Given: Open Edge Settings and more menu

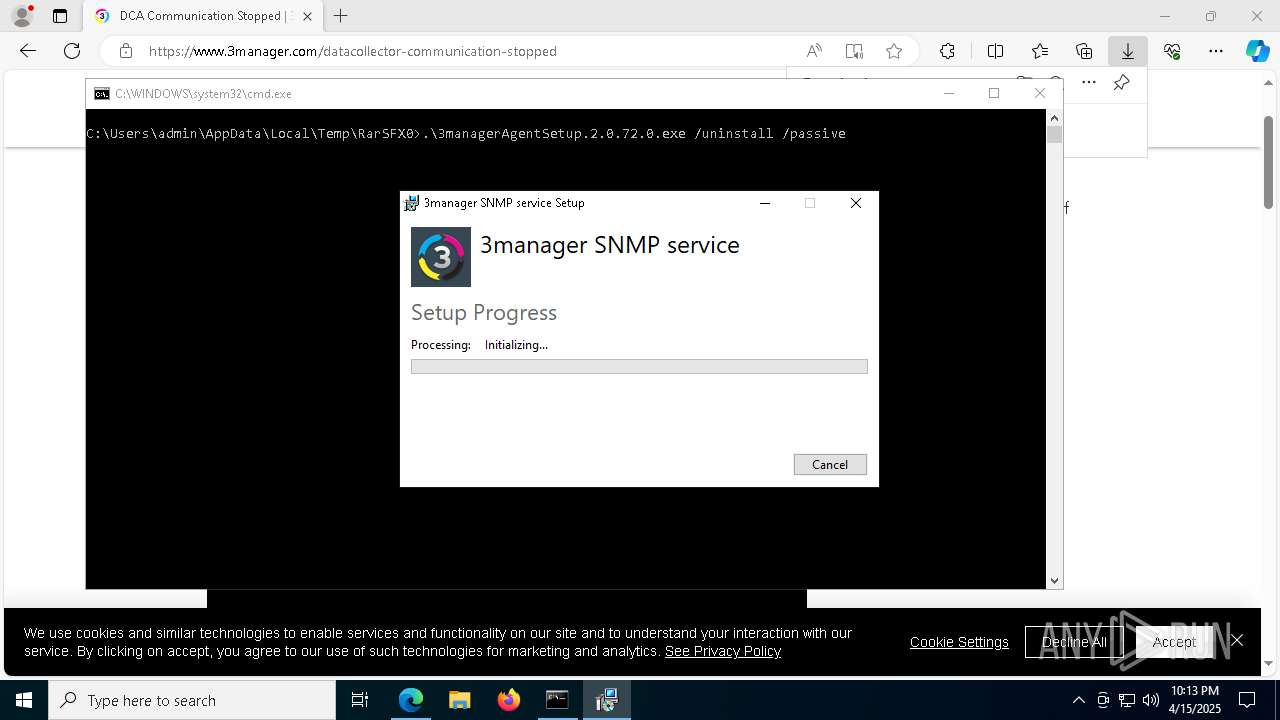Looking at the screenshot, I should tap(1216, 51).
